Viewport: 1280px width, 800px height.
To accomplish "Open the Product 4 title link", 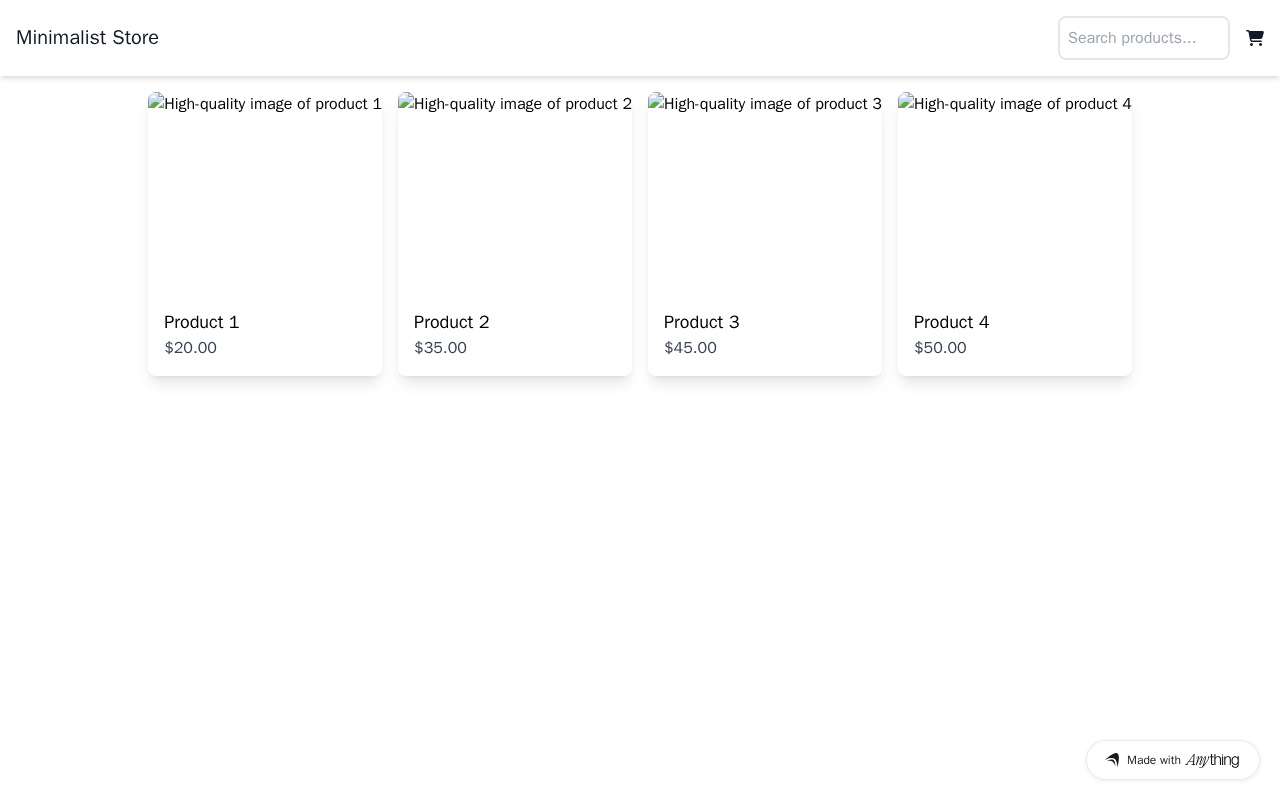I will [x=952, y=322].
